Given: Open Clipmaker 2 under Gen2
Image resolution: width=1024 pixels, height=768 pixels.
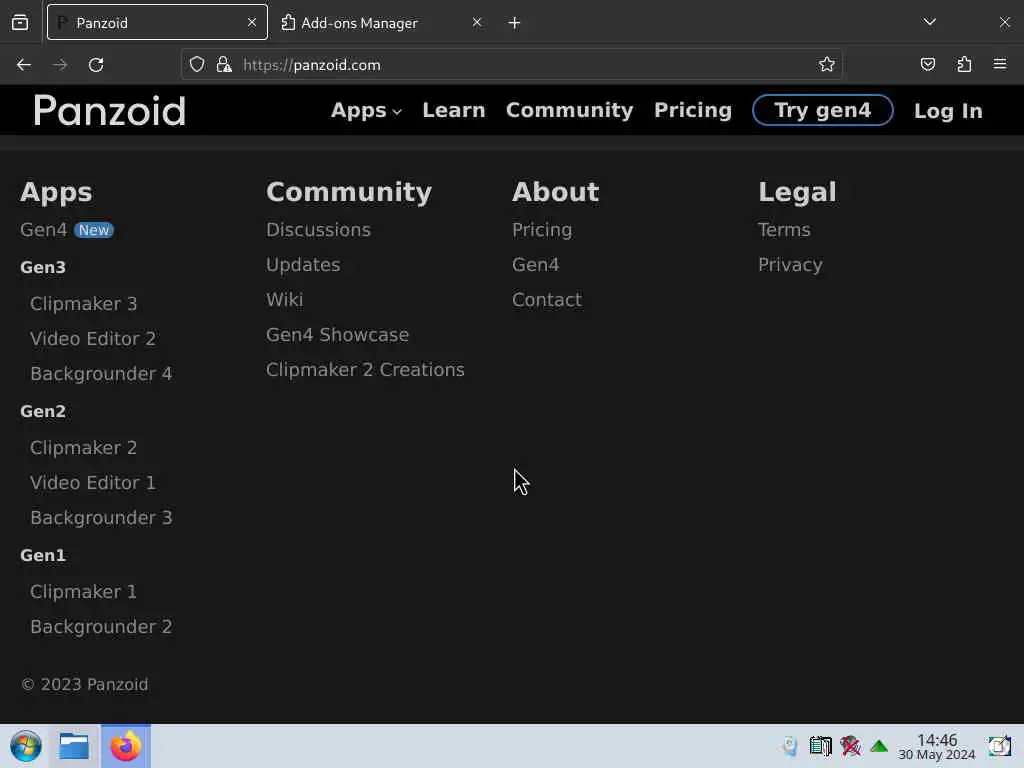Looking at the screenshot, I should pyautogui.click(x=84, y=448).
